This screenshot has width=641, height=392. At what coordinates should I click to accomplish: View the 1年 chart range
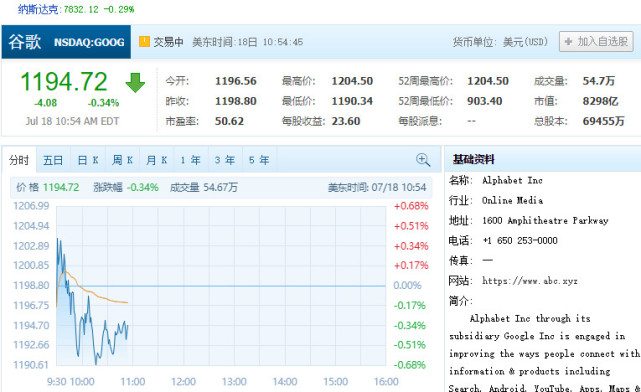tap(191, 160)
